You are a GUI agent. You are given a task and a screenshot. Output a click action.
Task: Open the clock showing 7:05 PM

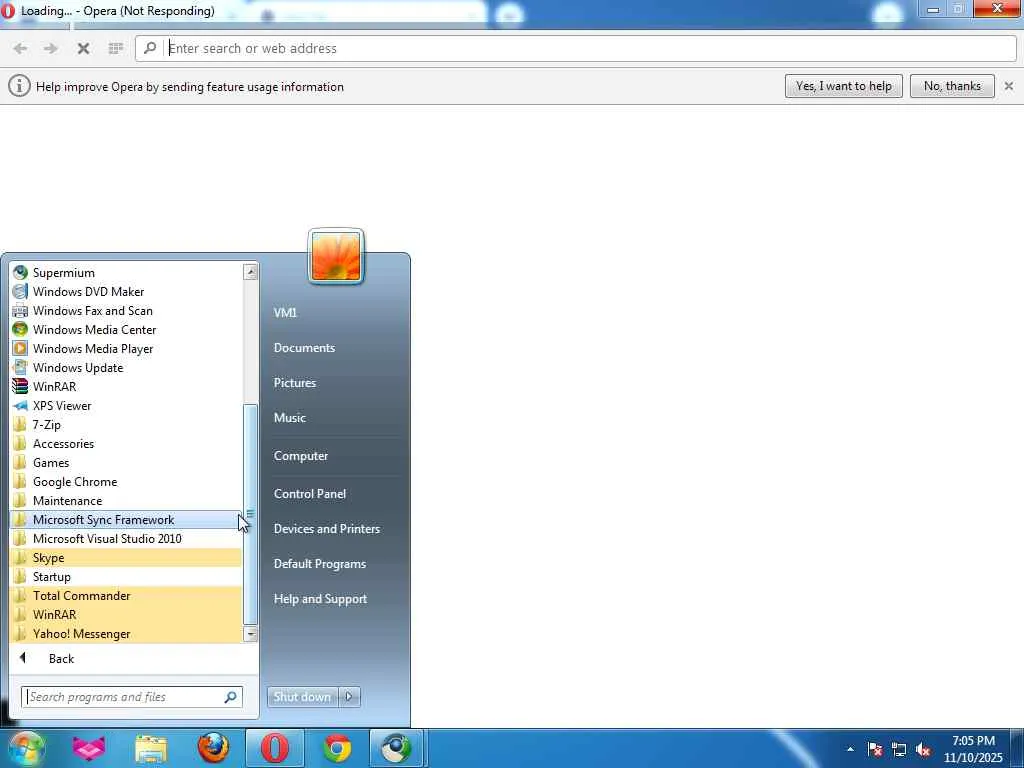coord(973,749)
